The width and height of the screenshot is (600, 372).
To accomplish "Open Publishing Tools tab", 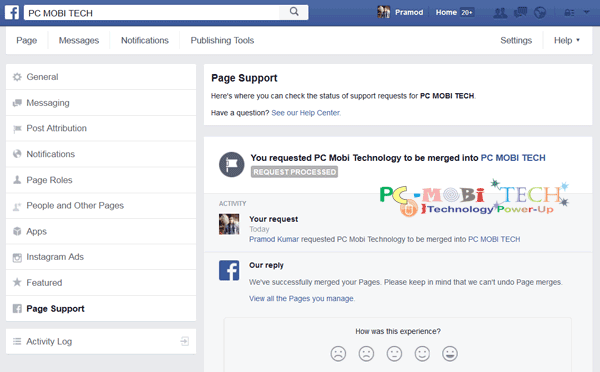I will pos(222,40).
